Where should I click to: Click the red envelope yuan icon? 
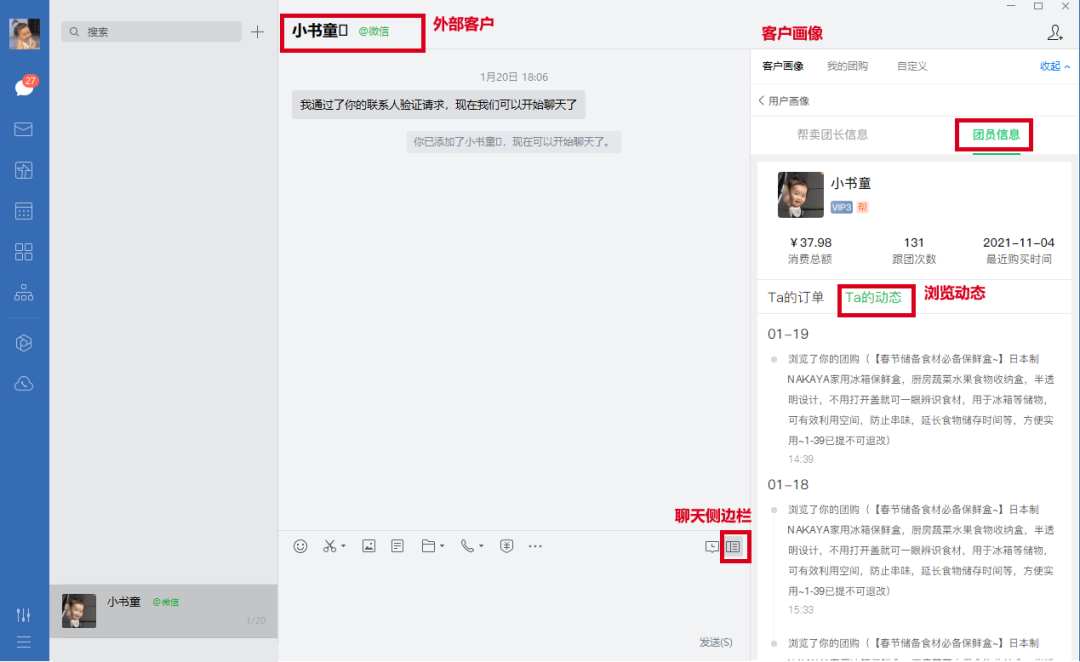[x=506, y=546]
